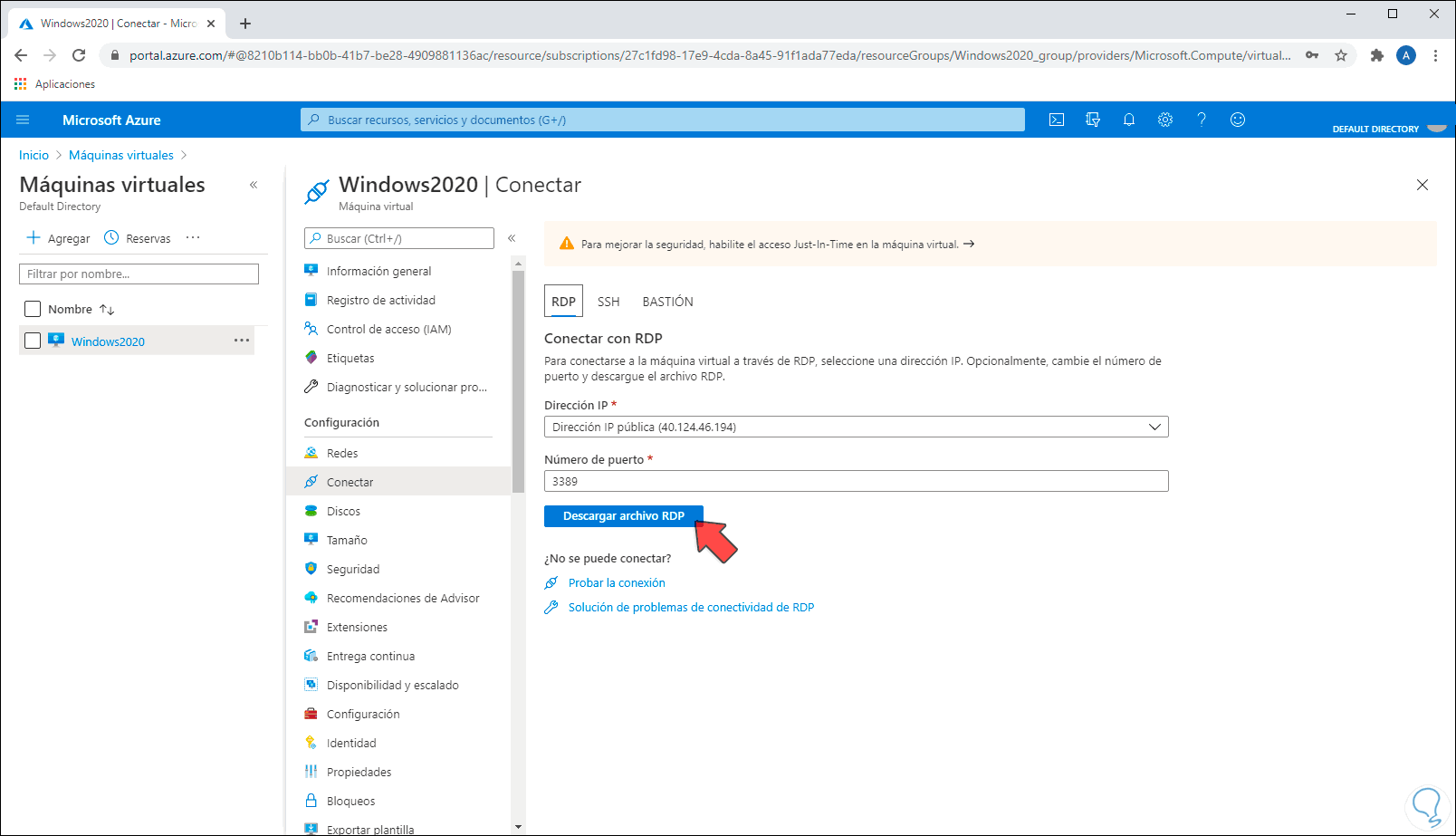This screenshot has width=1456, height=836.
Task: Go to Máquinas virtuales breadcrumb
Action: 121,155
